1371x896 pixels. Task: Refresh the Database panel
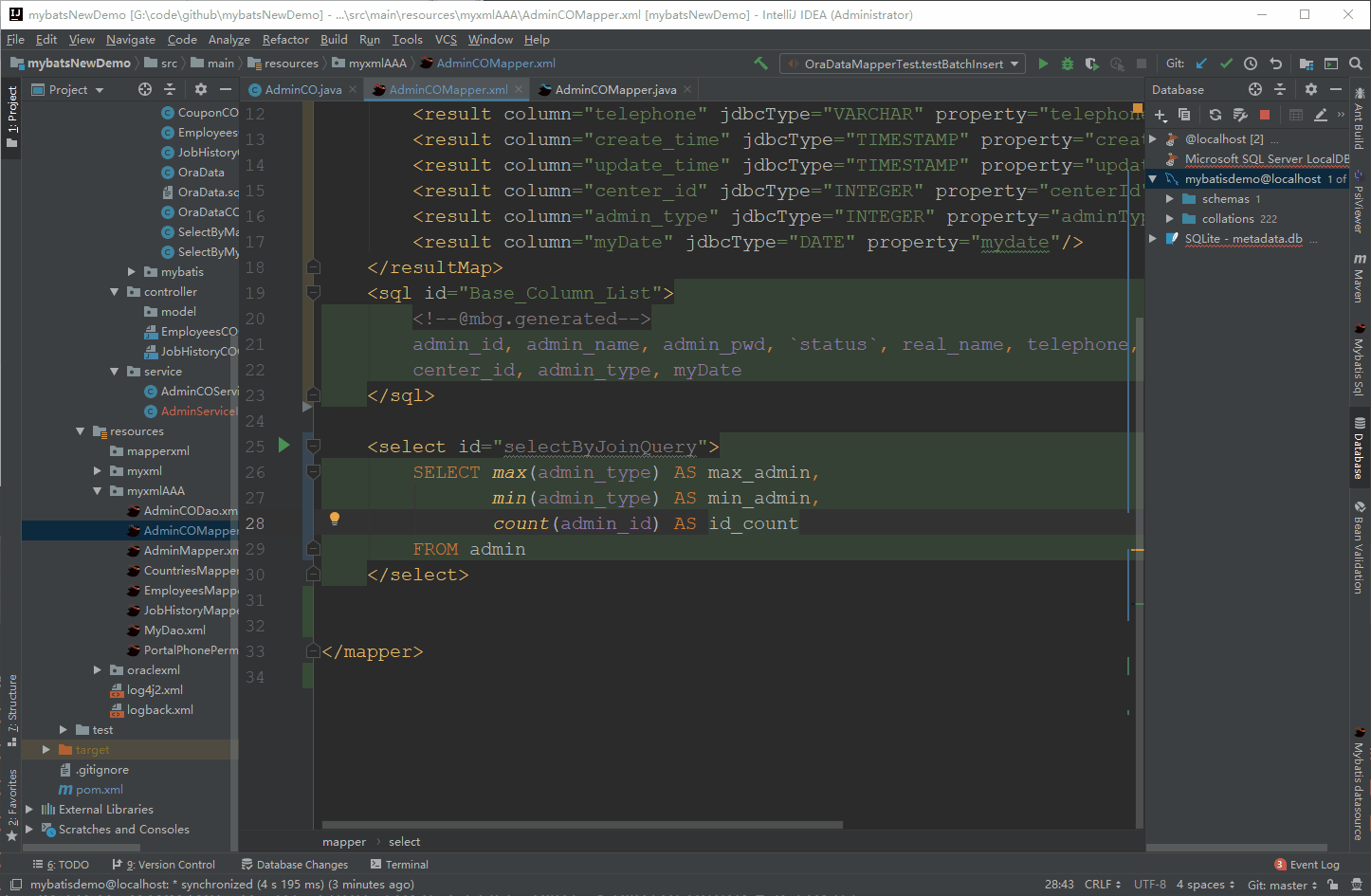click(1216, 115)
